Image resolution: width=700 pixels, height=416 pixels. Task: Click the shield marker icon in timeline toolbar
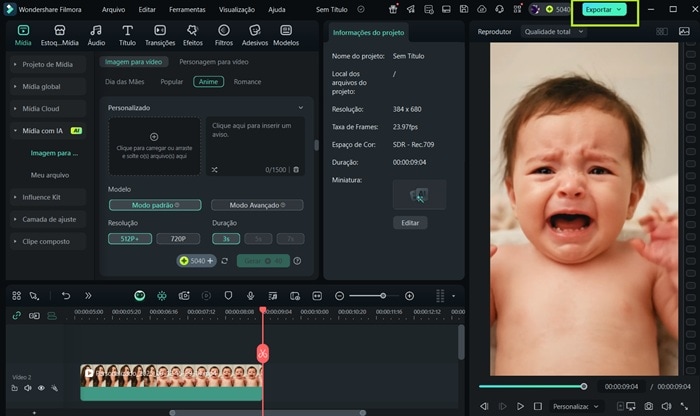pyautogui.click(x=228, y=295)
